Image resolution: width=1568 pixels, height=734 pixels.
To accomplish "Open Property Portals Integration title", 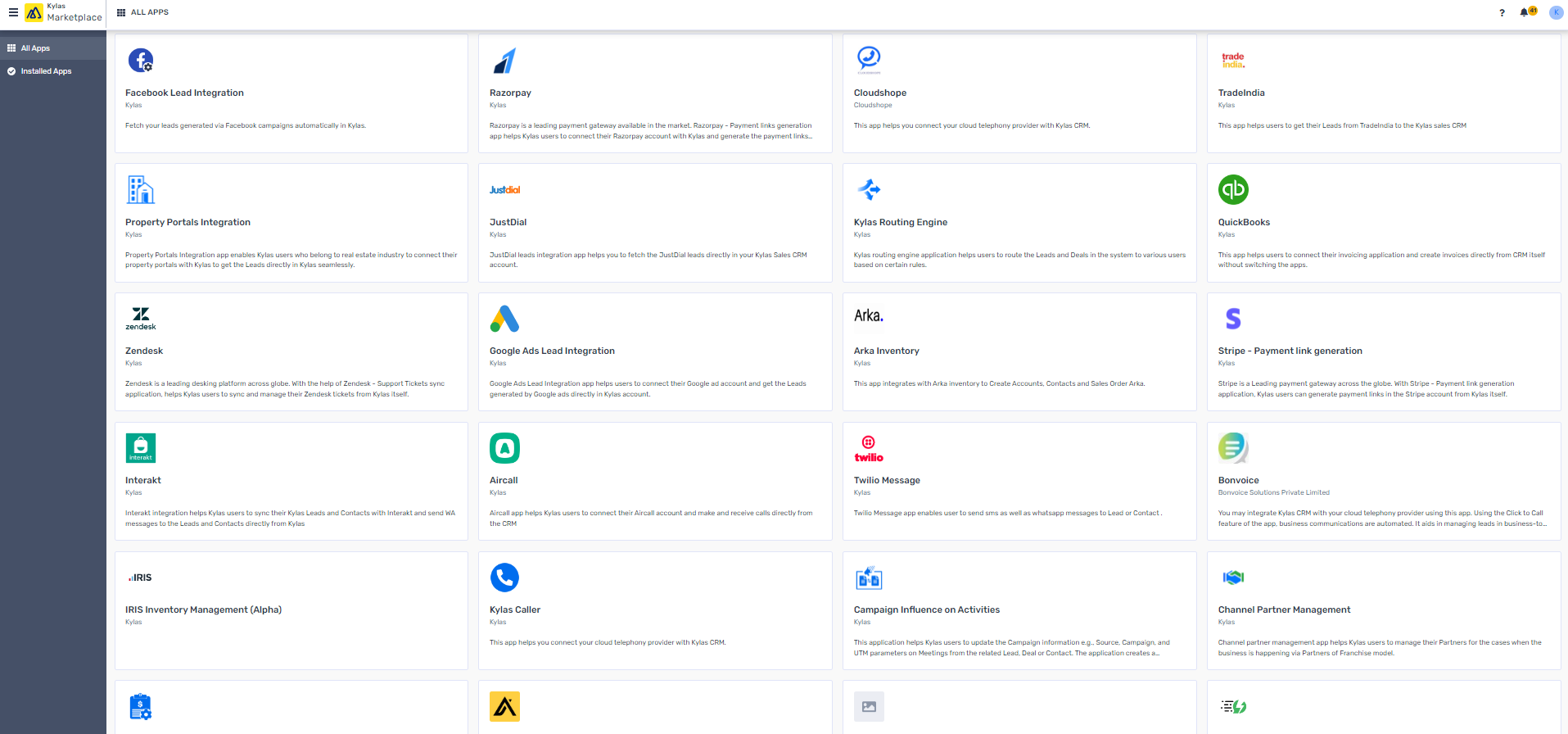I will tap(188, 222).
